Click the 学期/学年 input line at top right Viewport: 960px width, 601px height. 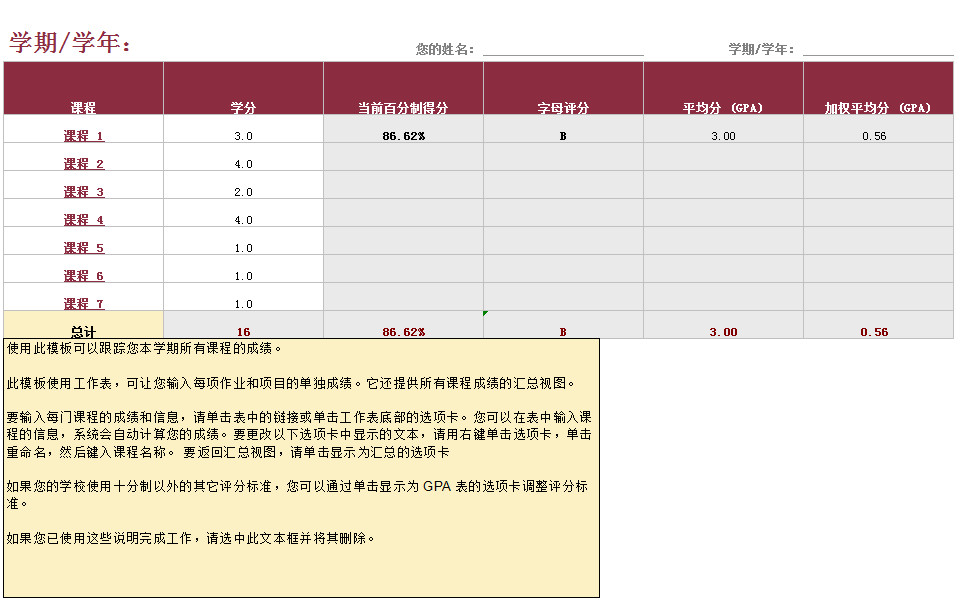point(877,49)
